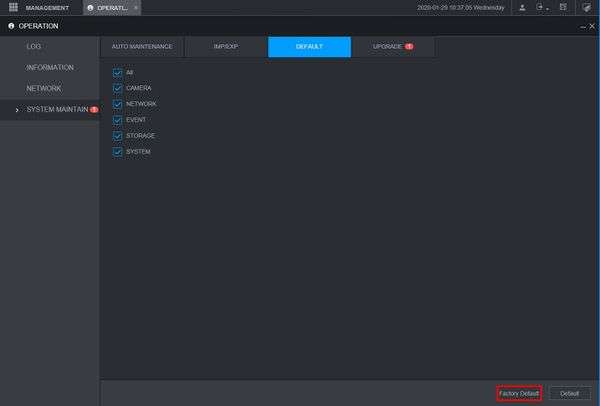Open the Information section in the sidebar
Screen dimensions: 600x406
[50, 67]
